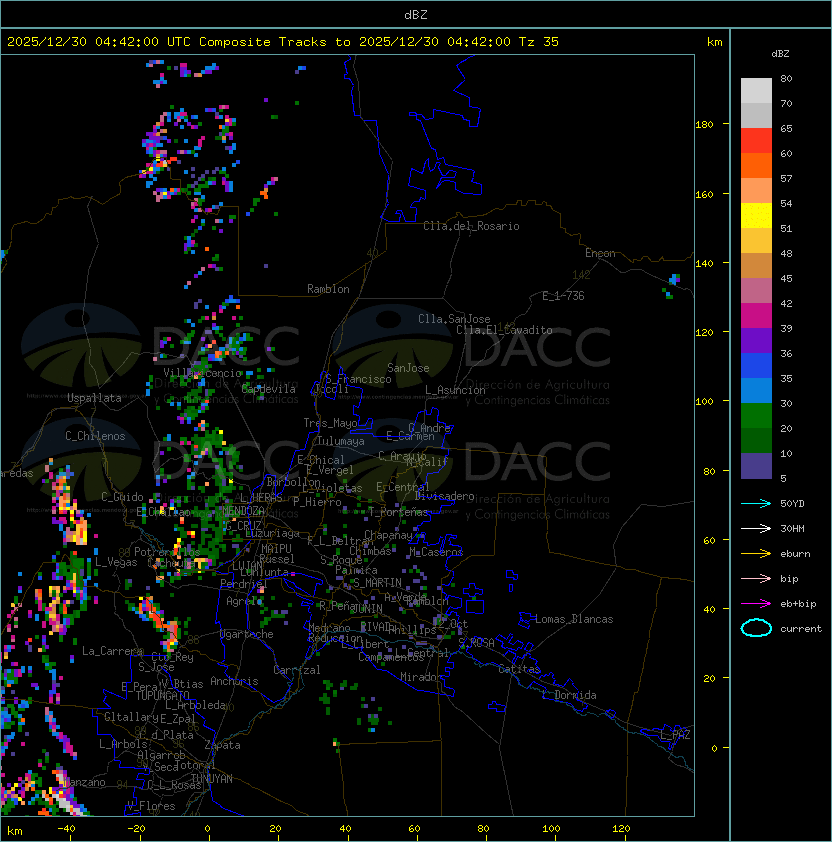Viewport: 832px width, 842px height.
Task: Click the 'Lomas_Blancas' map label
Action: [x=574, y=619]
